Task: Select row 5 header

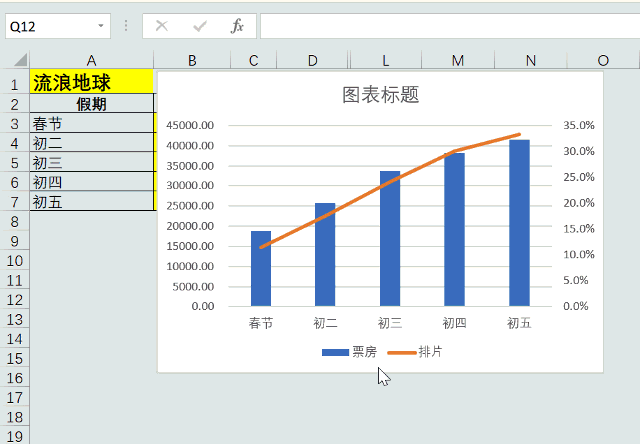Action: pyautogui.click(x=15, y=163)
